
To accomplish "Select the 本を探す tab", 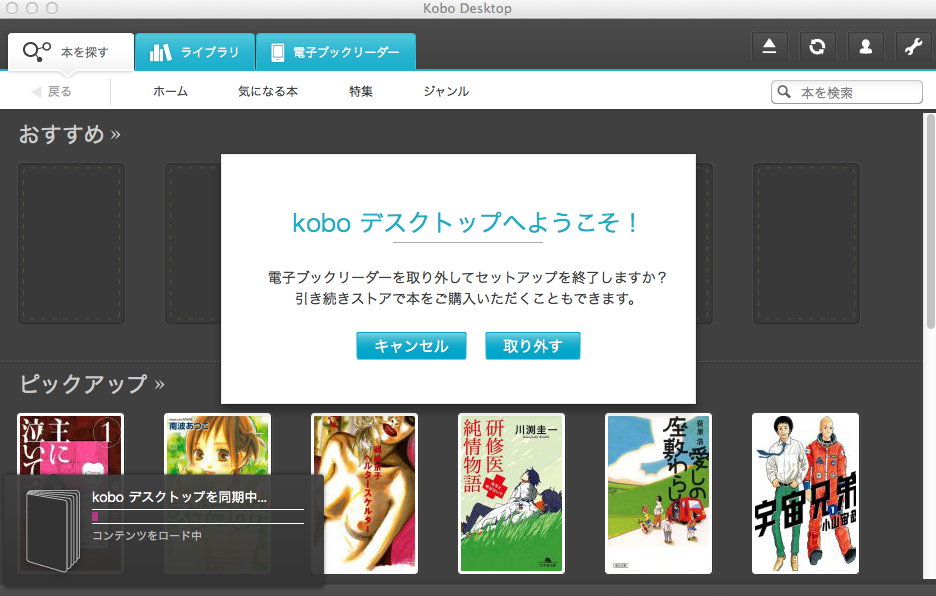I will coord(71,52).
